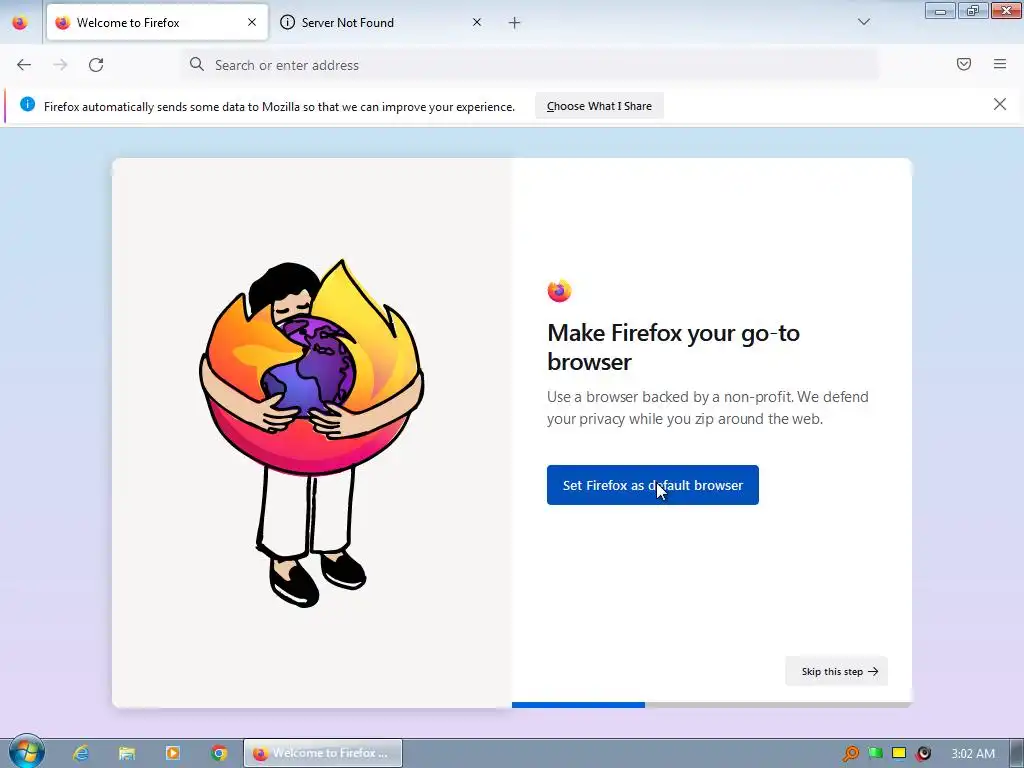Image resolution: width=1024 pixels, height=768 pixels.
Task: Close the Server Not Found tab
Action: 477,22
